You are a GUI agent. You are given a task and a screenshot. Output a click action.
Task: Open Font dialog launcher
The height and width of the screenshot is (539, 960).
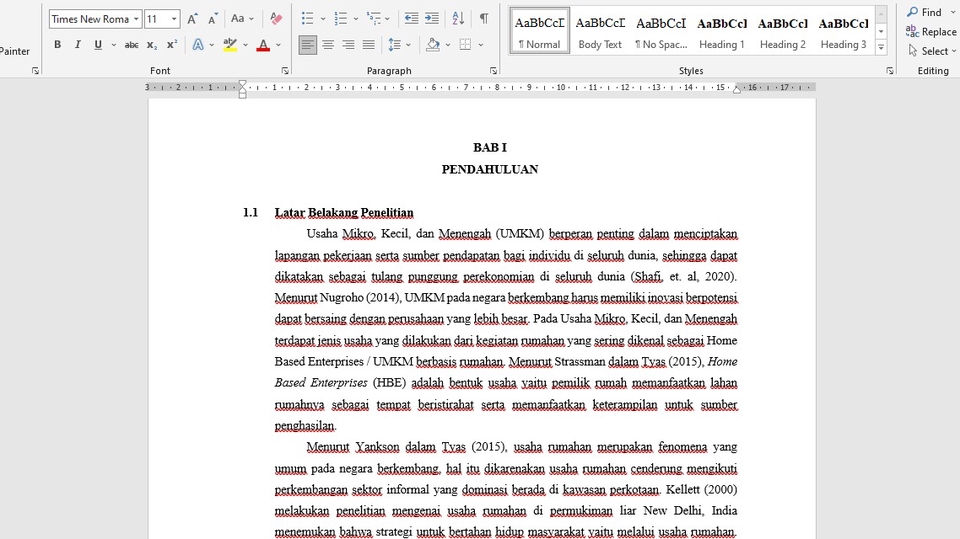285,71
